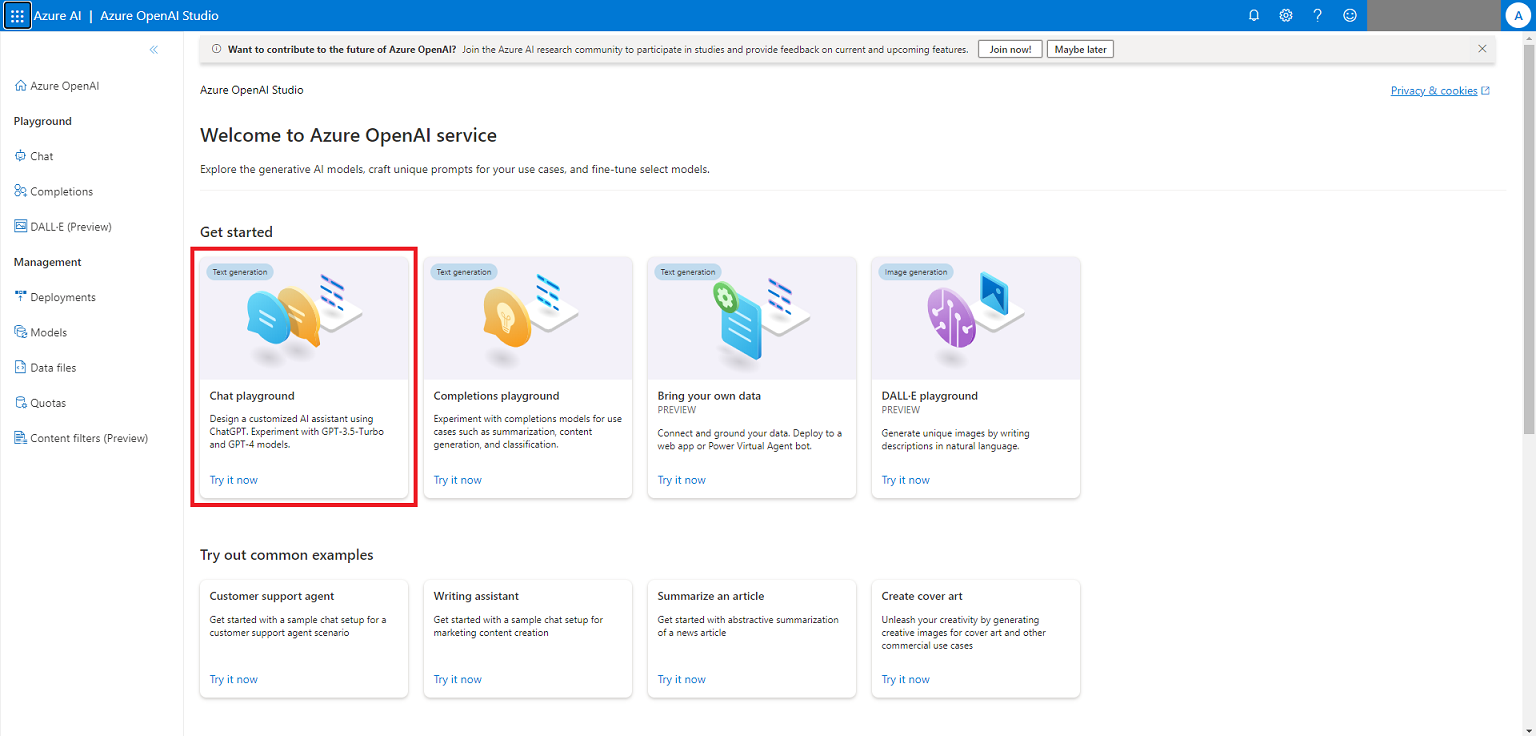Viewport: 1536px width, 736px height.
Task: Collapse the left navigation sidebar
Action: coord(154,49)
